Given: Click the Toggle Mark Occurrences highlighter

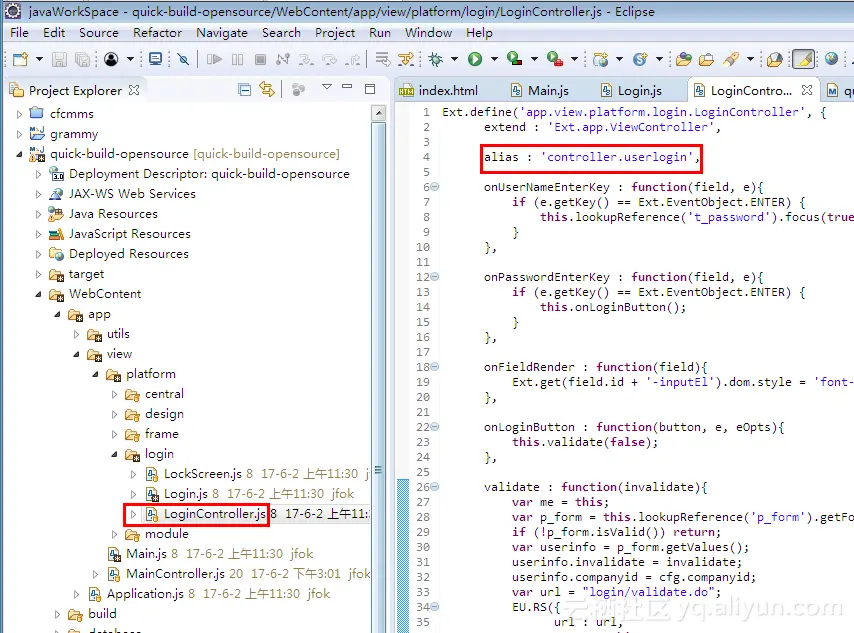Looking at the screenshot, I should pos(803,59).
